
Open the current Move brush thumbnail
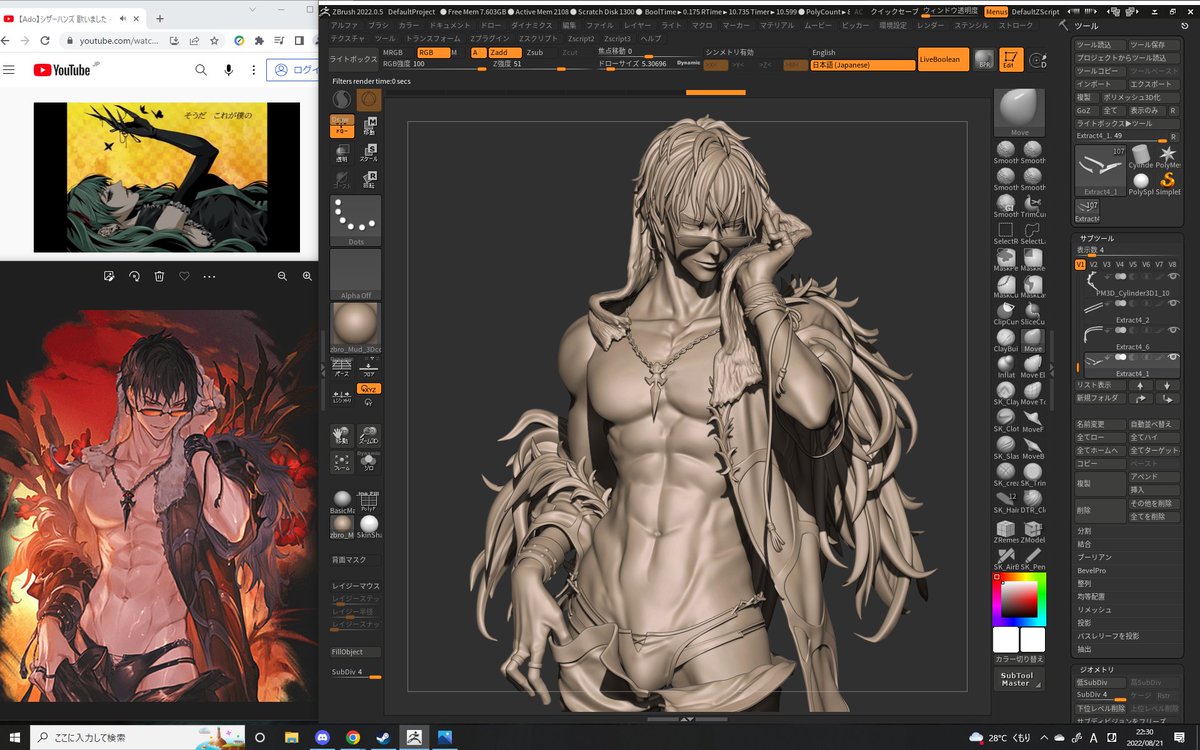pyautogui.click(x=1020, y=112)
